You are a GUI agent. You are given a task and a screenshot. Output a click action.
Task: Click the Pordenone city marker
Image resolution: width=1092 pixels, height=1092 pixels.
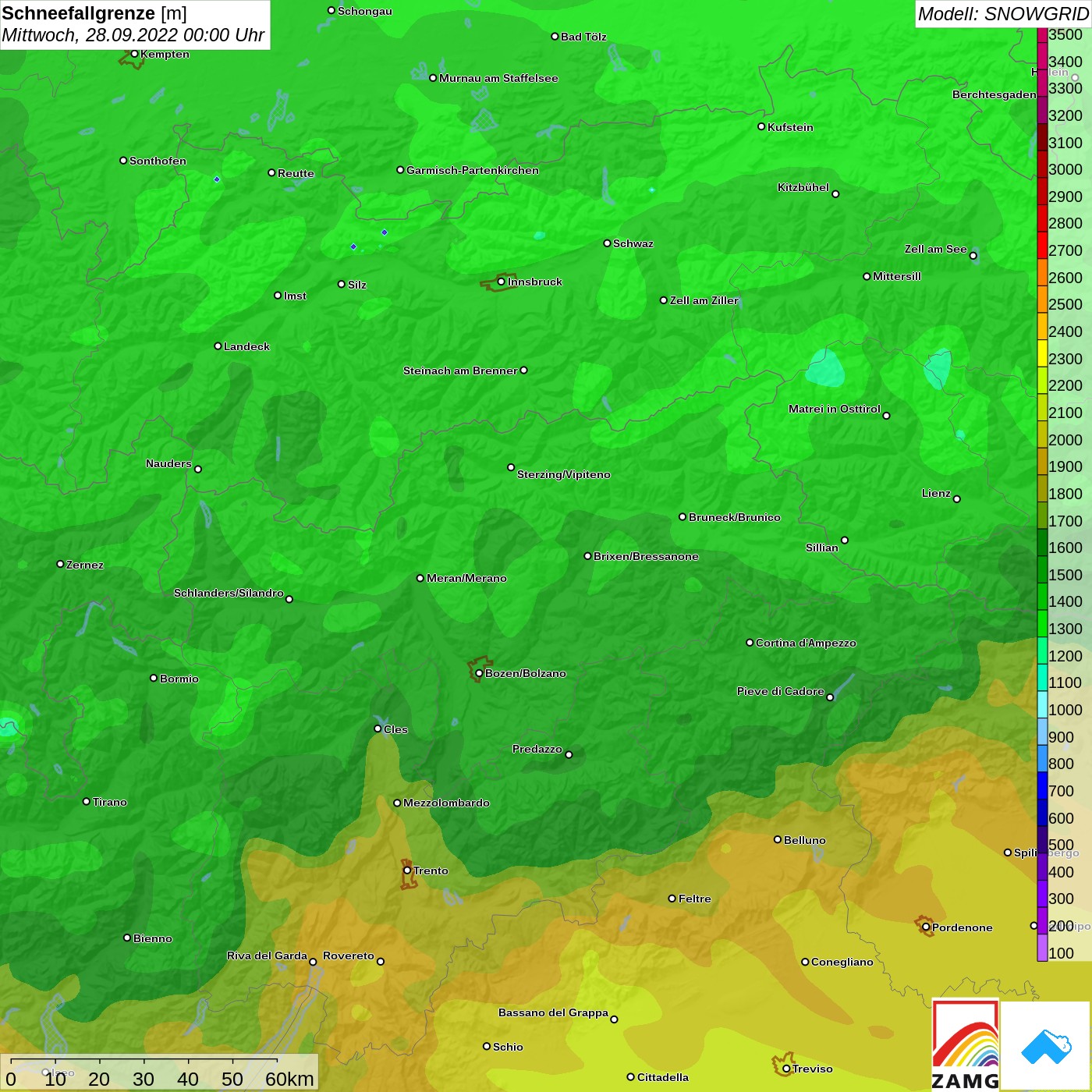[926, 927]
